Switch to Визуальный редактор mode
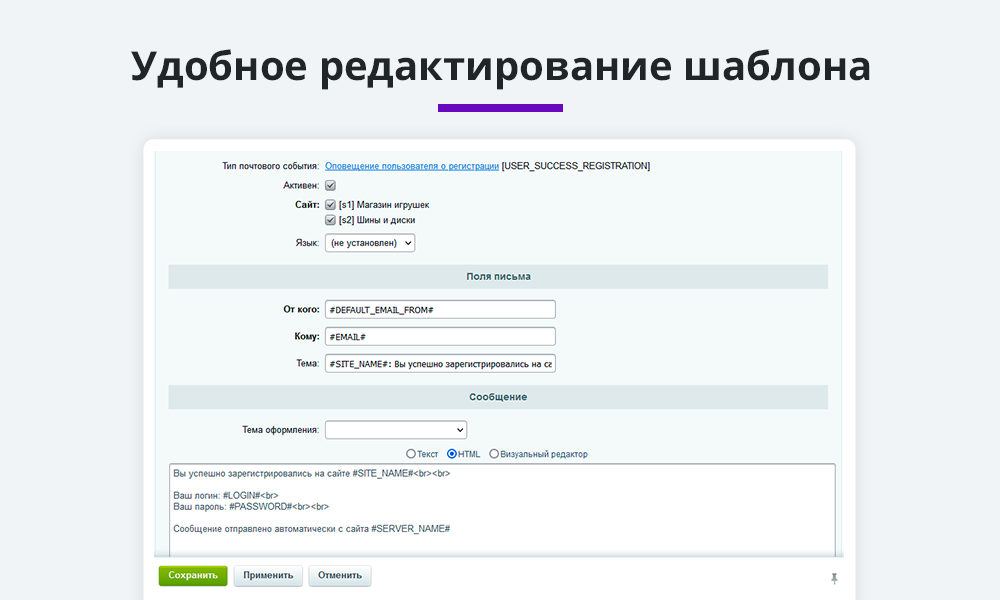 (x=494, y=454)
